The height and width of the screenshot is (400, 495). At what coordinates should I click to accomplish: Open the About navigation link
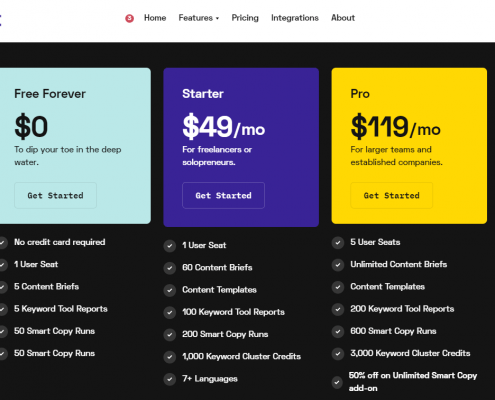click(343, 18)
